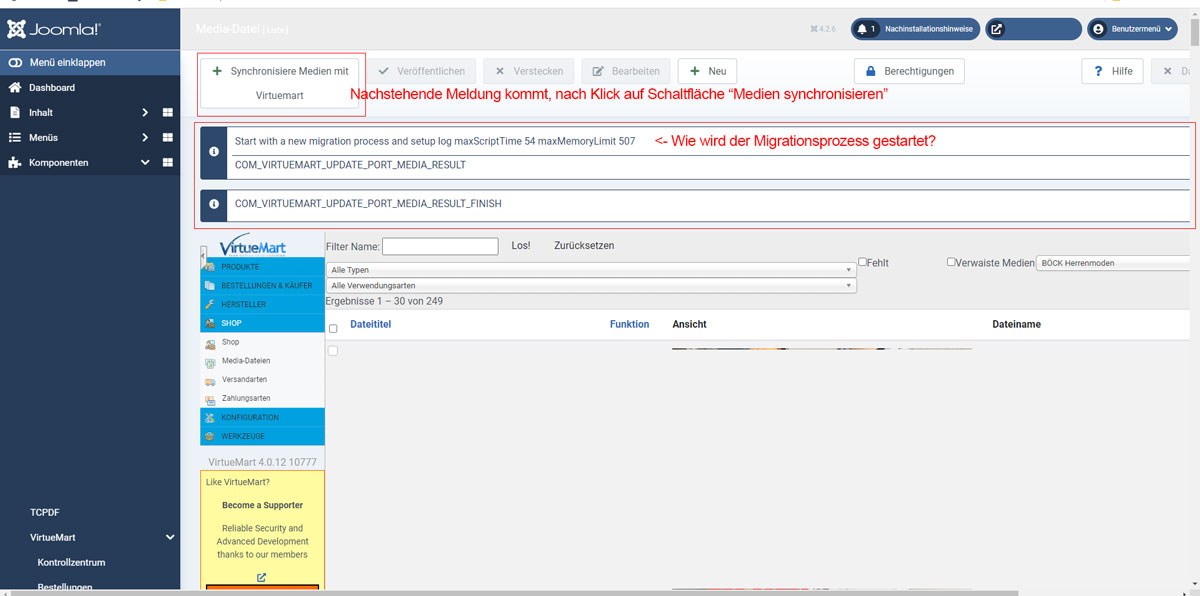Screen dimensions: 1200x596
Task: Select Media-Dateien in the Shop menu
Action: 246,361
